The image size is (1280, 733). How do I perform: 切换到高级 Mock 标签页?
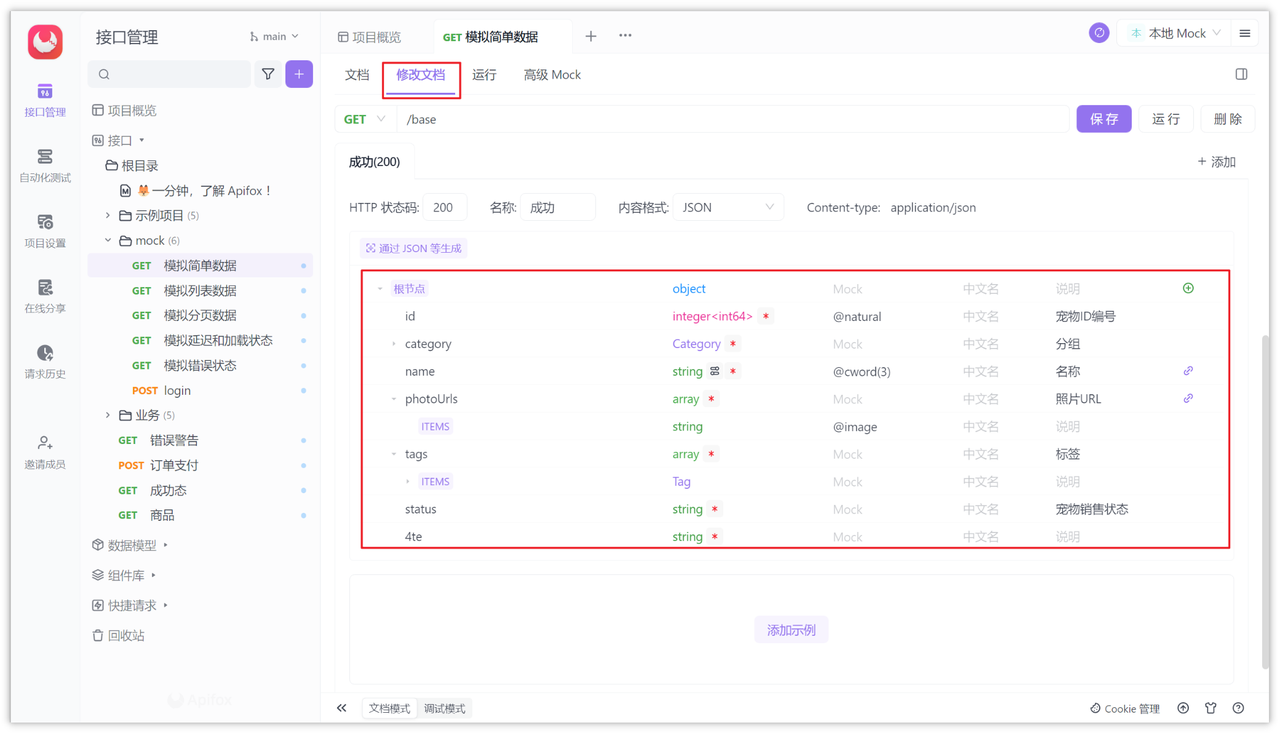[551, 74]
